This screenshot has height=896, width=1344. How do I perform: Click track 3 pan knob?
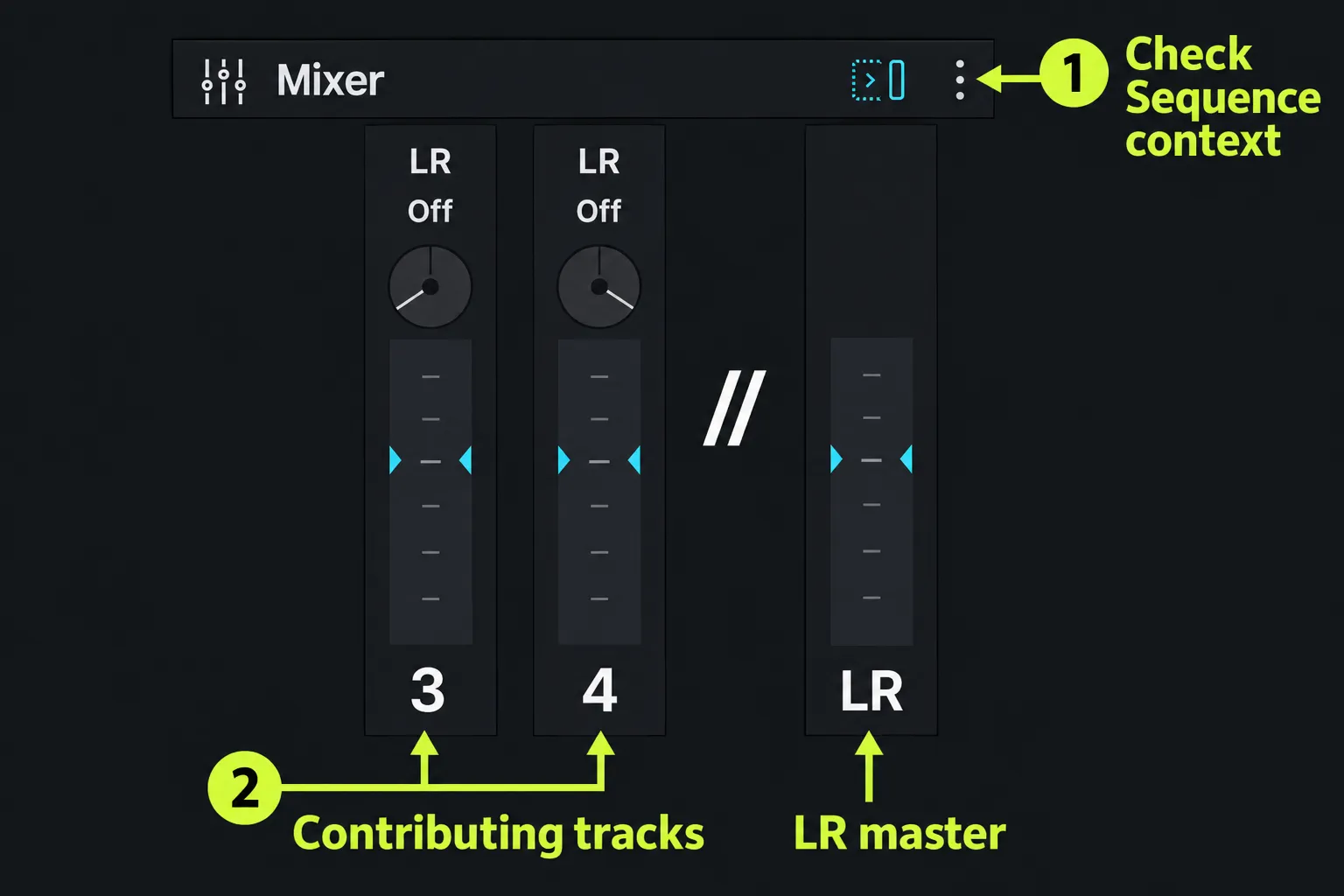click(x=430, y=286)
